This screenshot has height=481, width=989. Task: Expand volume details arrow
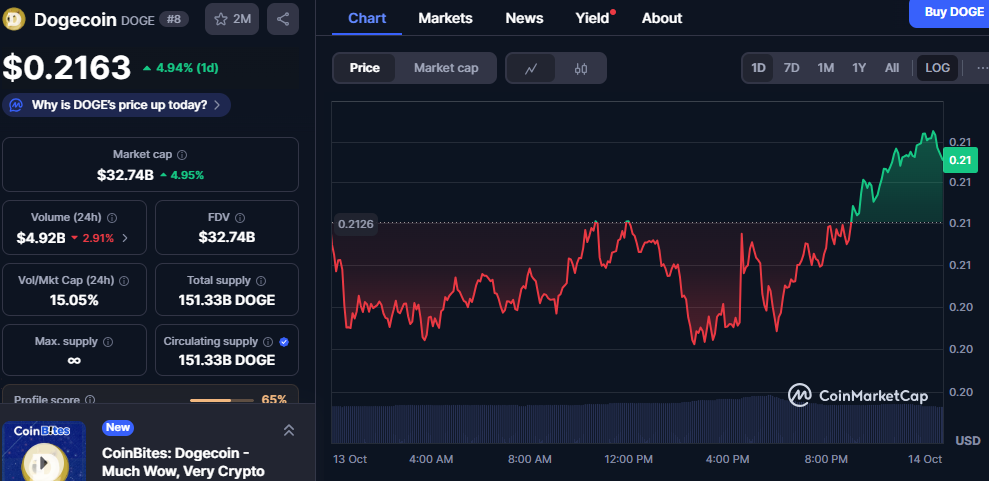tap(125, 238)
